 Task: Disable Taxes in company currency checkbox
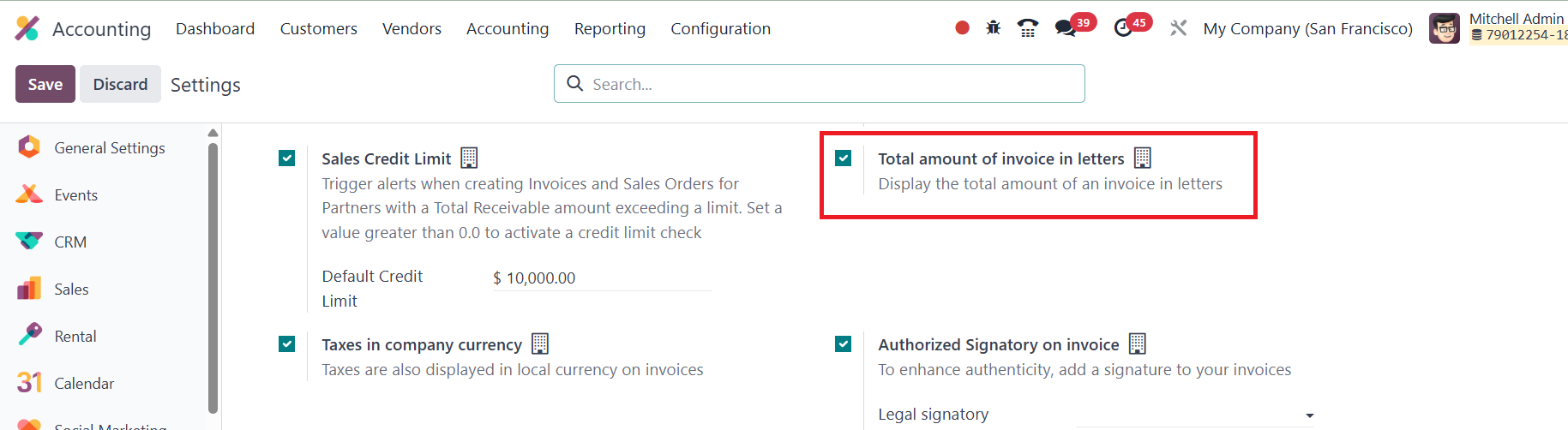coord(287,344)
